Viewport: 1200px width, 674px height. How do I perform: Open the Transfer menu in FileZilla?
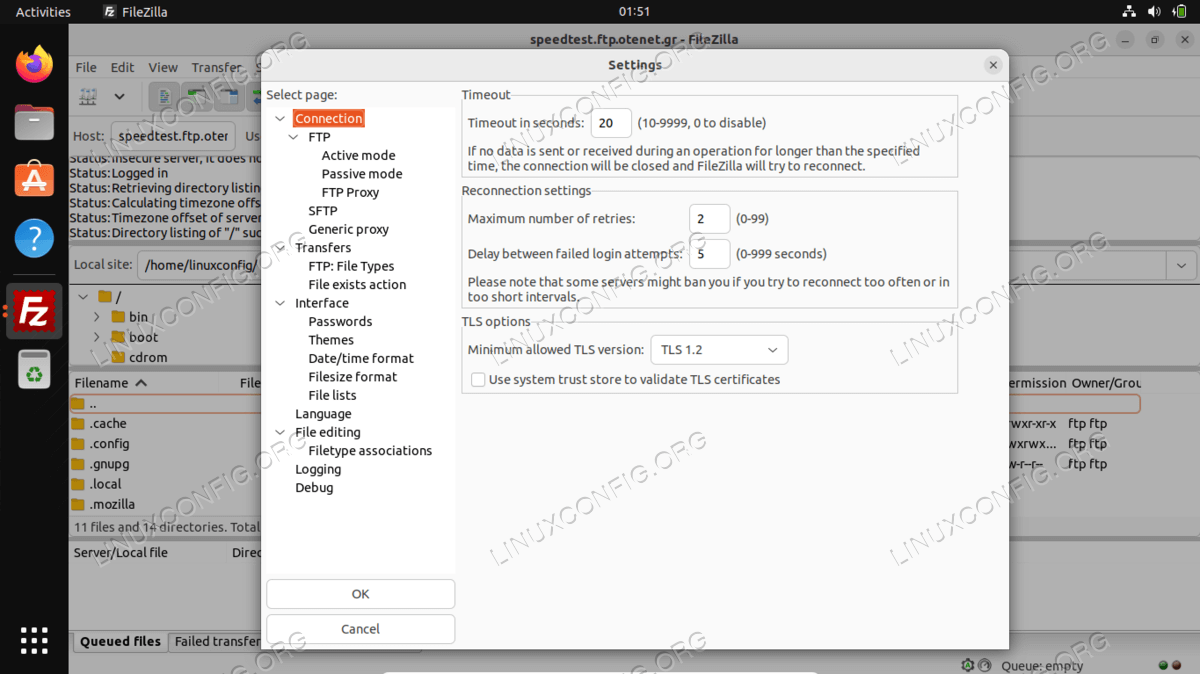(216, 67)
